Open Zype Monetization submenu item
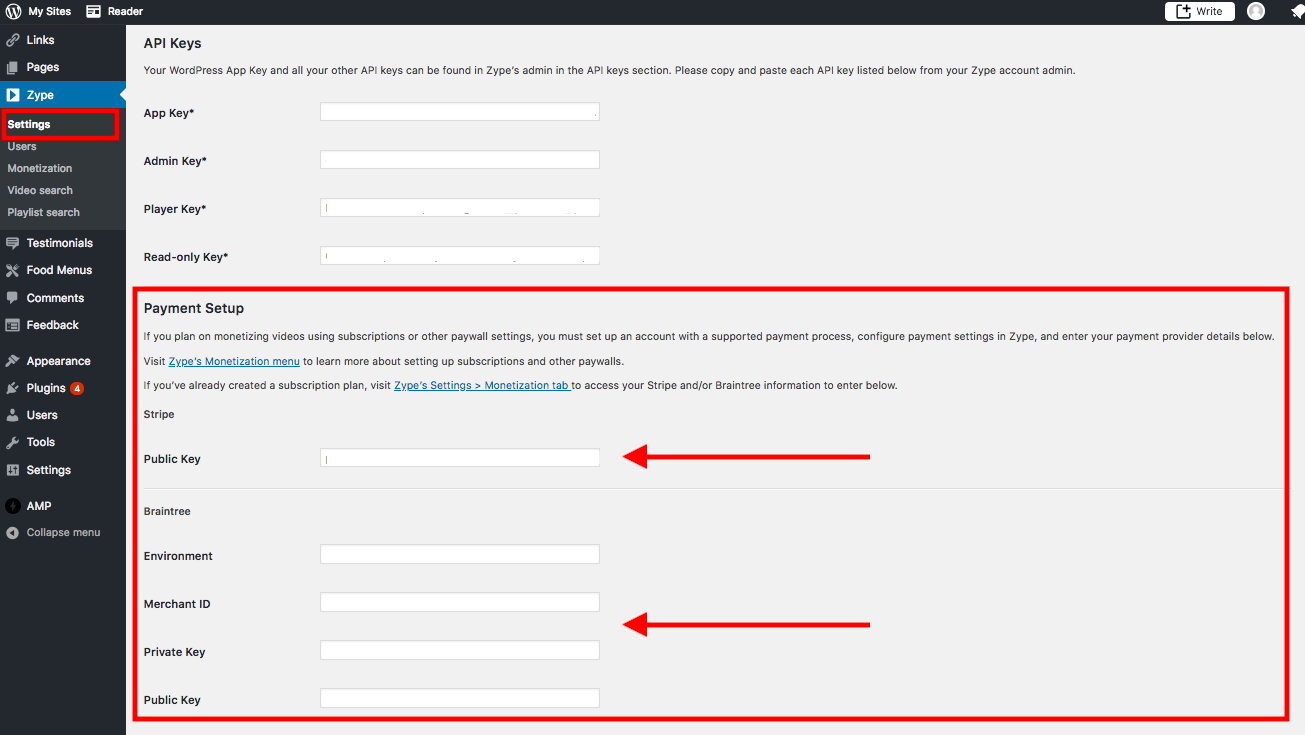 tap(40, 168)
